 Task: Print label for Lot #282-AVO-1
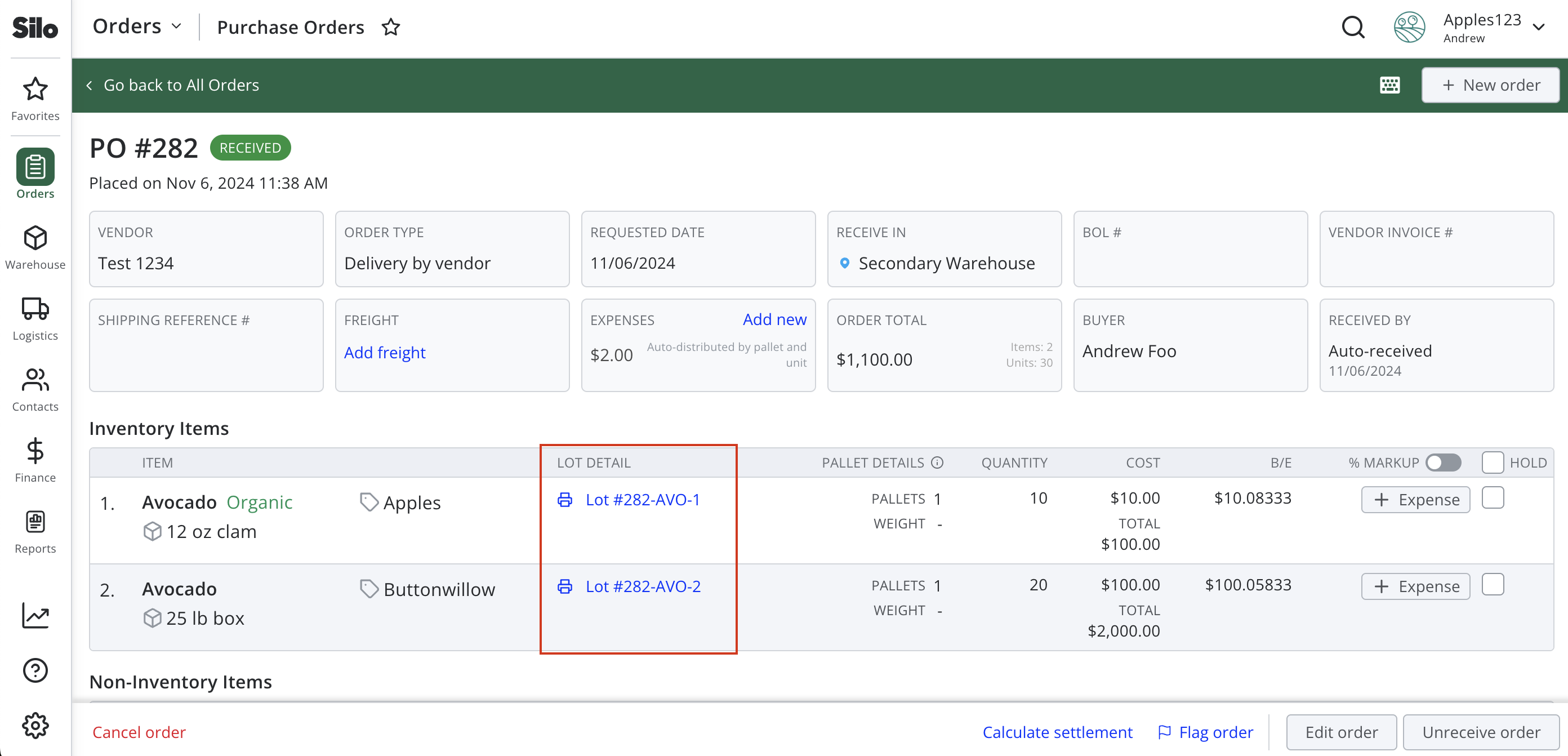click(565, 500)
